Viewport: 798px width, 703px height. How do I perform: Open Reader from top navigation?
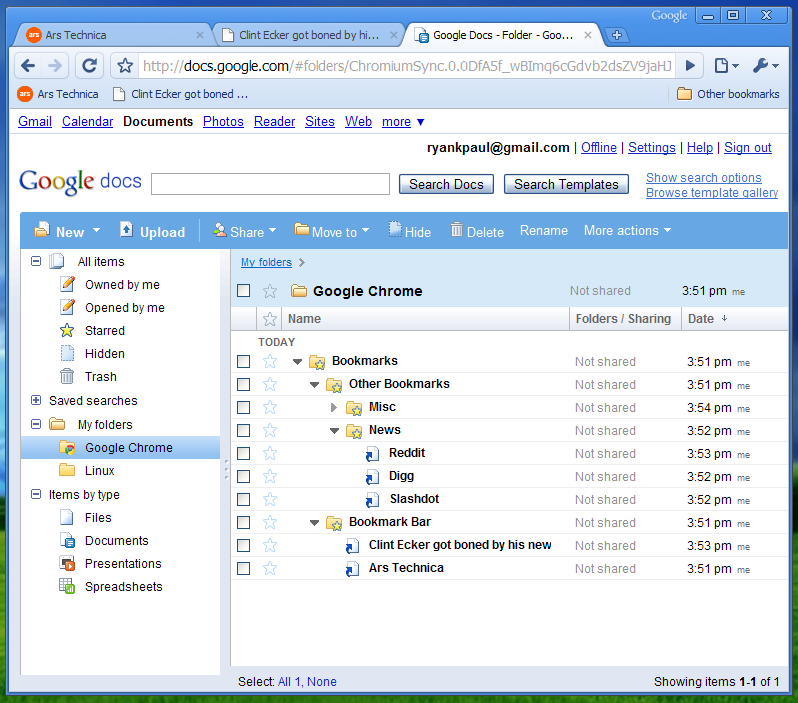click(x=274, y=122)
